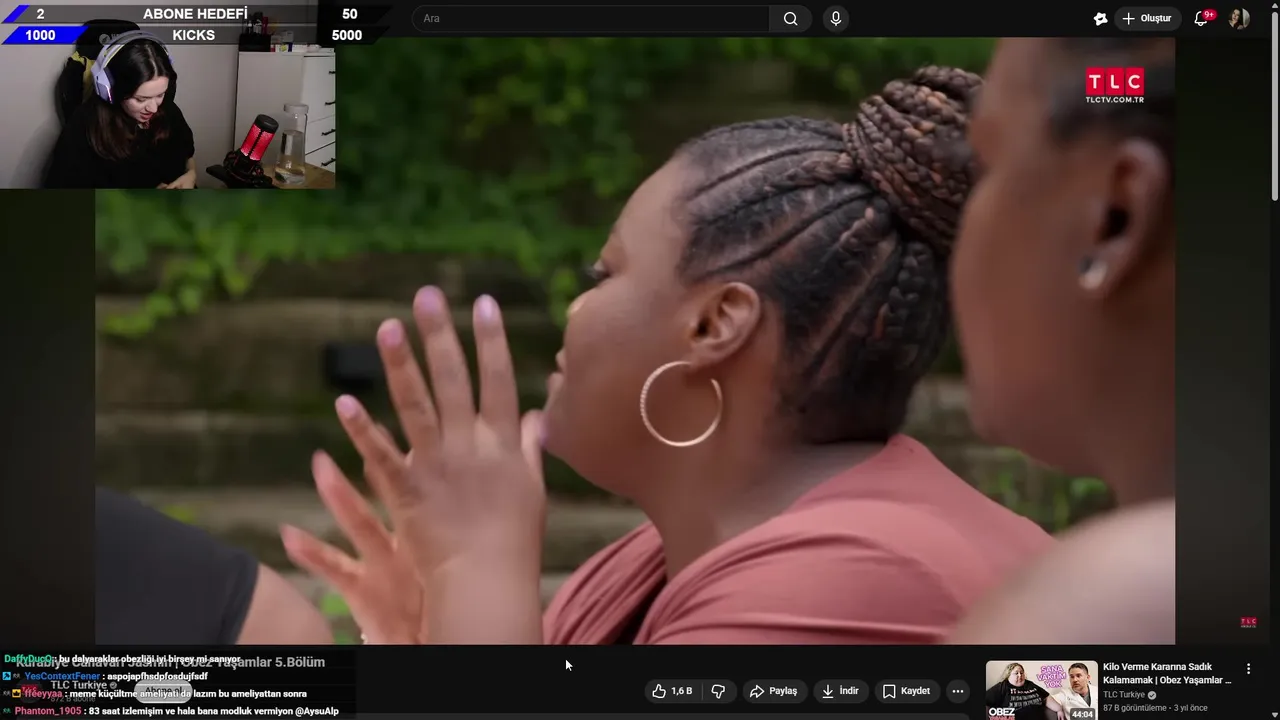Open the account avatar menu

click(1239, 18)
